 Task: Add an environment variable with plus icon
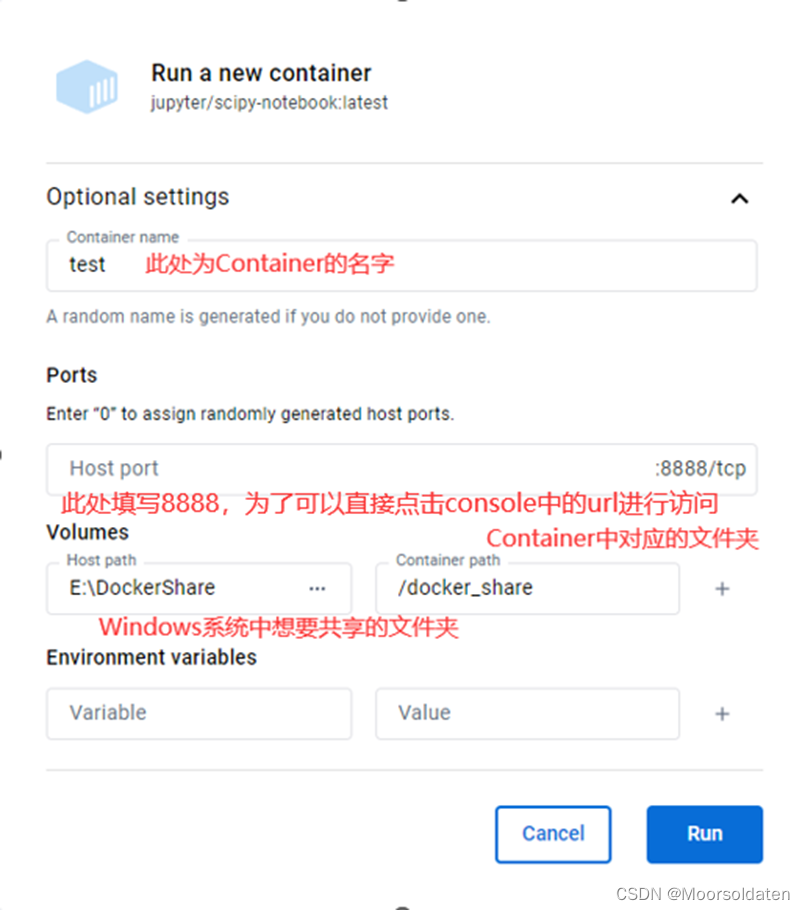(722, 714)
